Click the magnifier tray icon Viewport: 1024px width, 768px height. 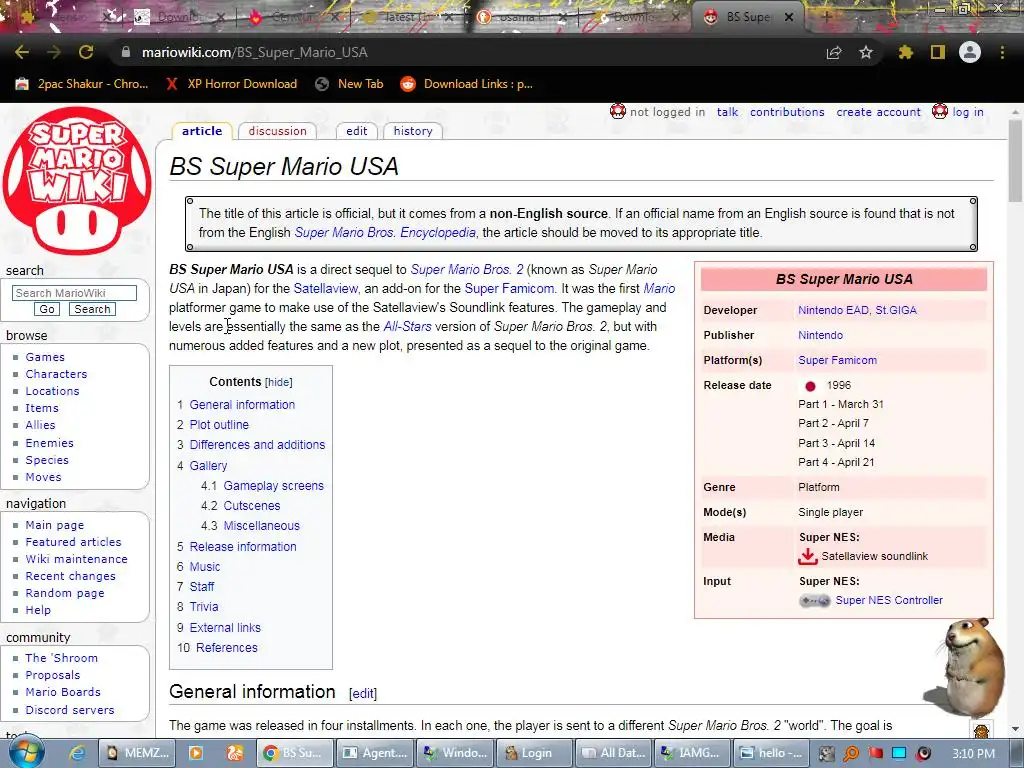click(851, 754)
